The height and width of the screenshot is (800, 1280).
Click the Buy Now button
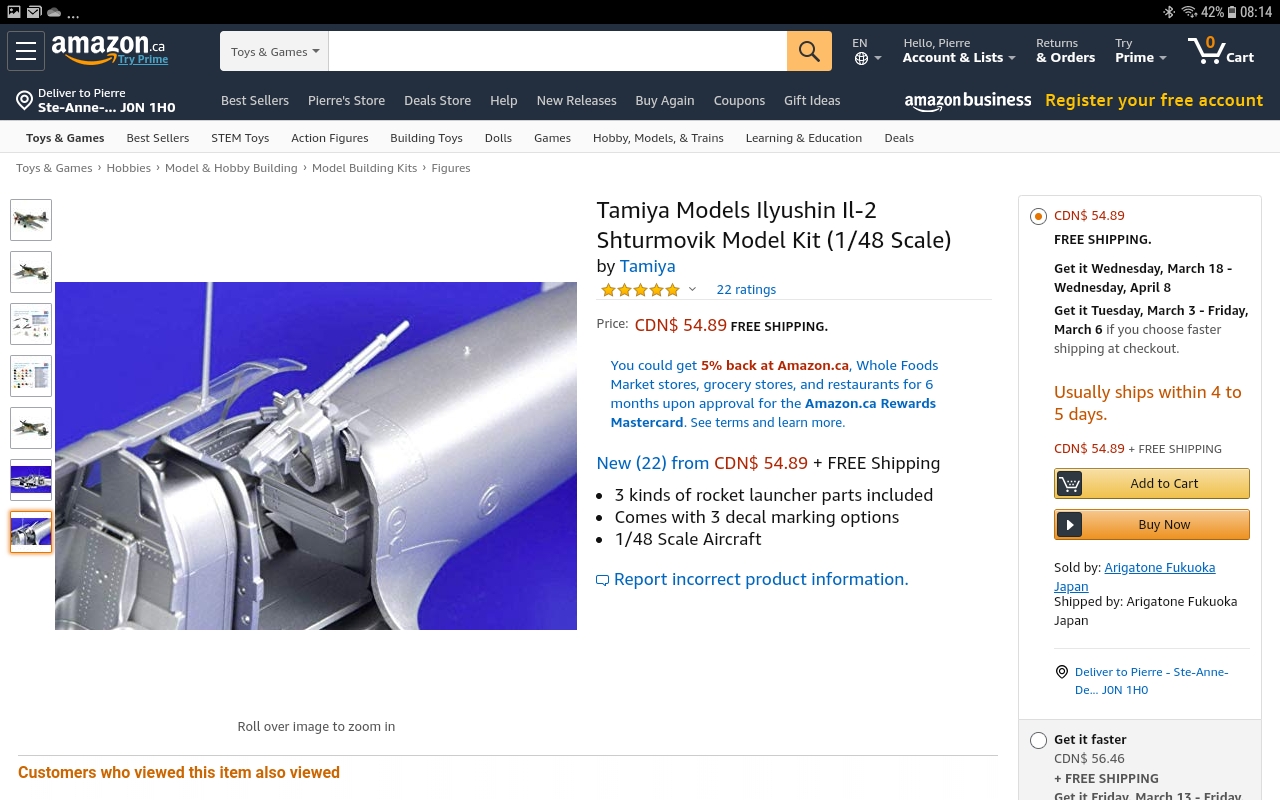click(x=1152, y=524)
